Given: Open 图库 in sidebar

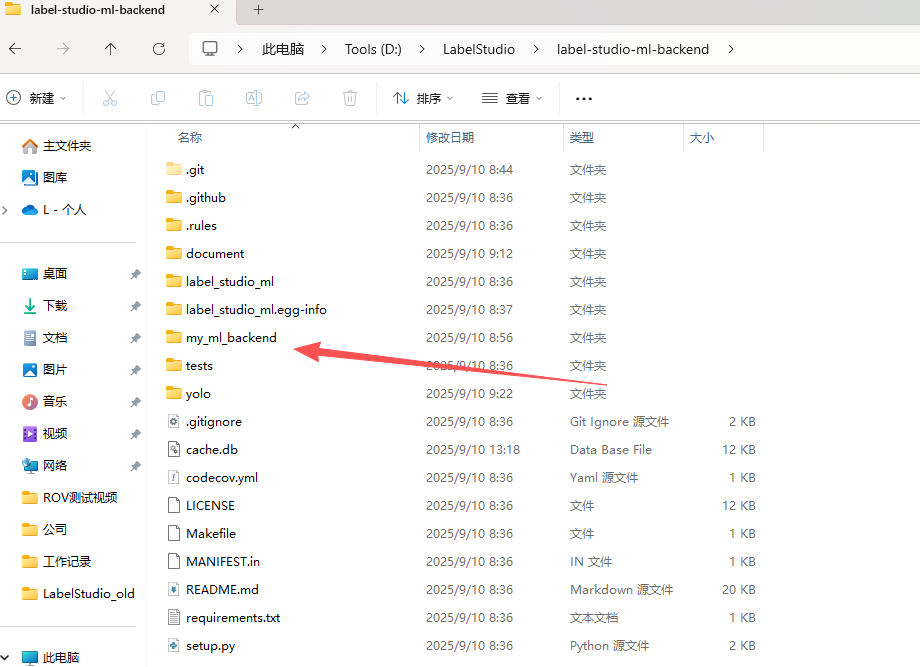Looking at the screenshot, I should (45, 177).
